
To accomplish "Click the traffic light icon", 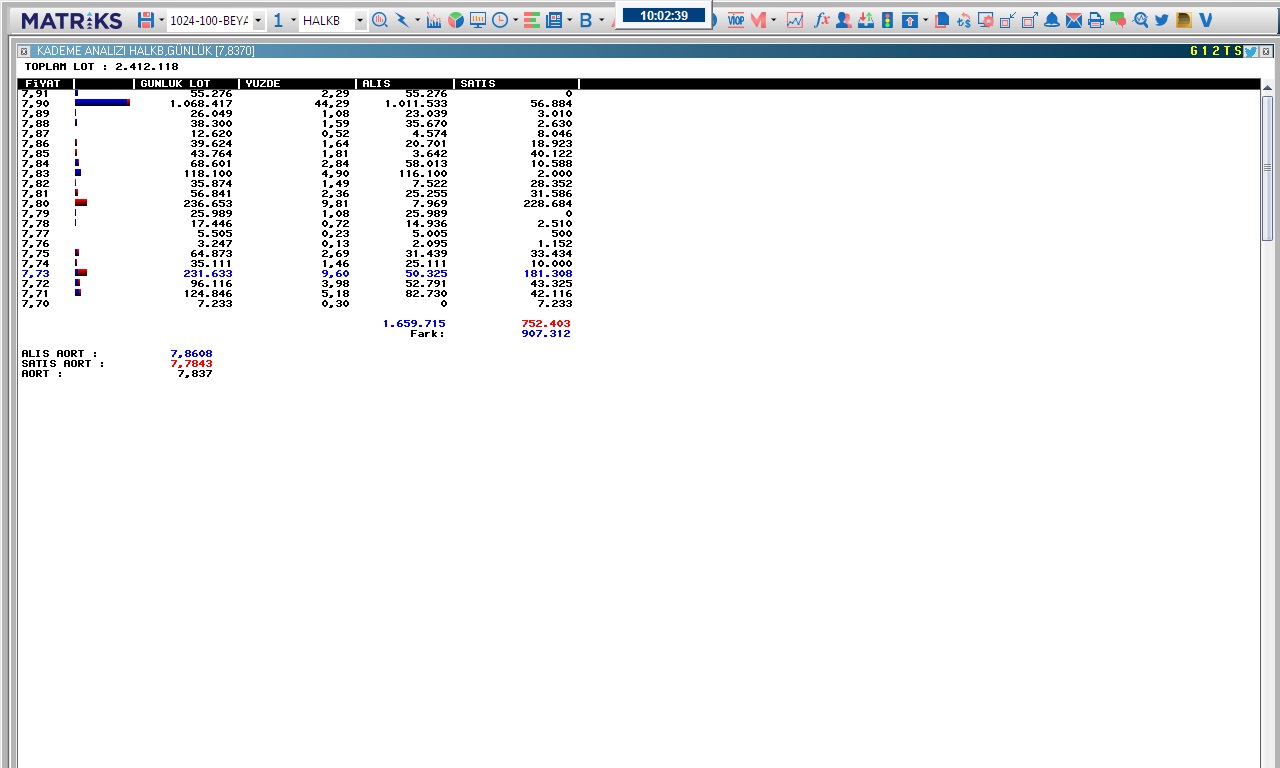I will click(x=886, y=20).
